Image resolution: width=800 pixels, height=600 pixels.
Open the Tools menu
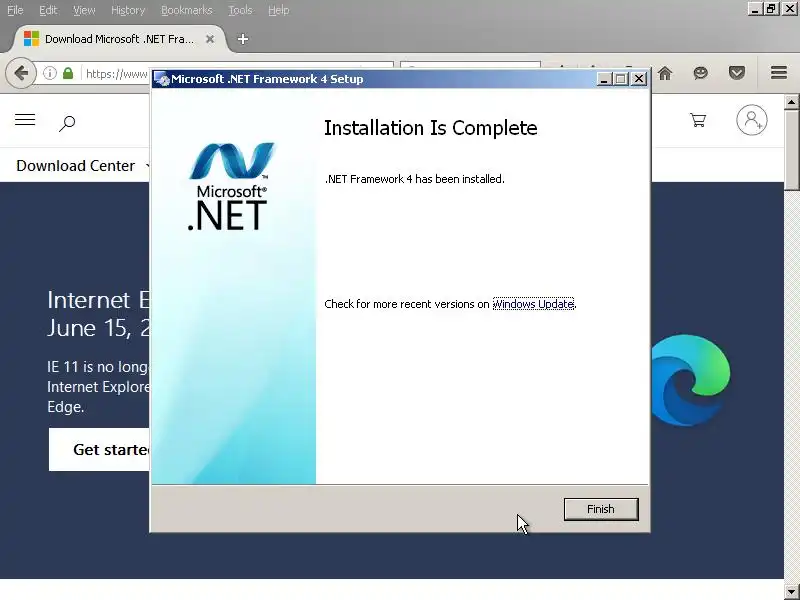(x=240, y=10)
